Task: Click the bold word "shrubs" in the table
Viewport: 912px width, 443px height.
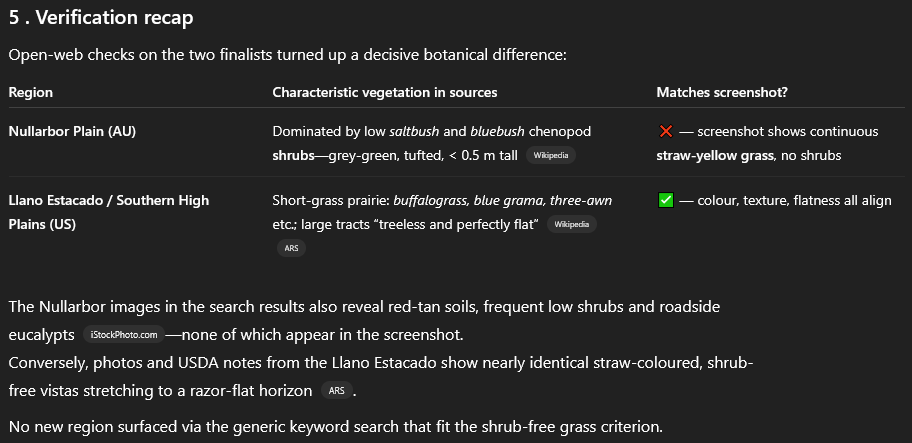Action: (293, 155)
